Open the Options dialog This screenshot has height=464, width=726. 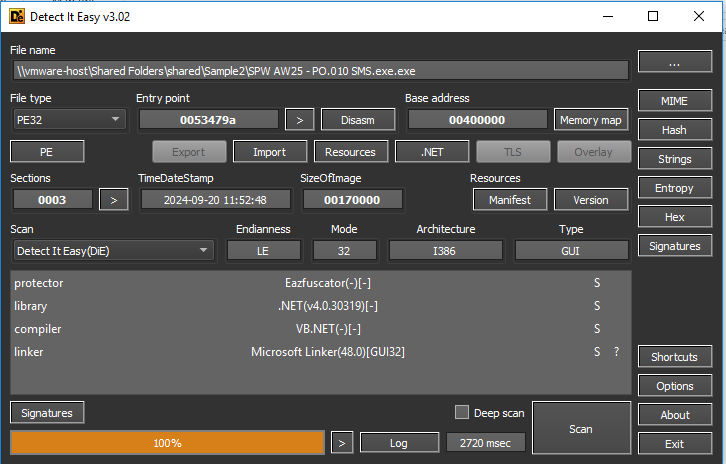click(x=675, y=386)
